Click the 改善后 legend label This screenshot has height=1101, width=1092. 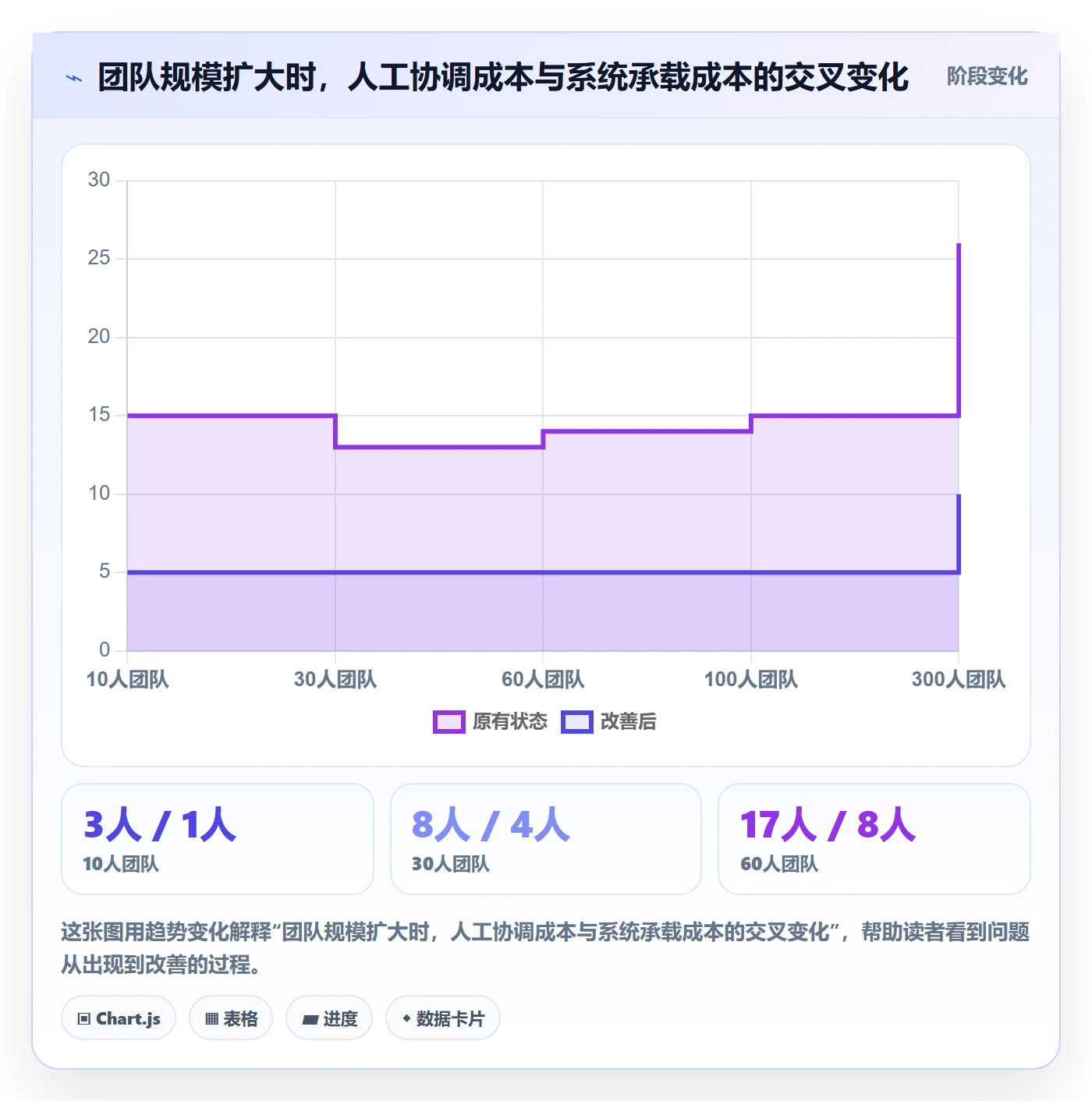(628, 722)
